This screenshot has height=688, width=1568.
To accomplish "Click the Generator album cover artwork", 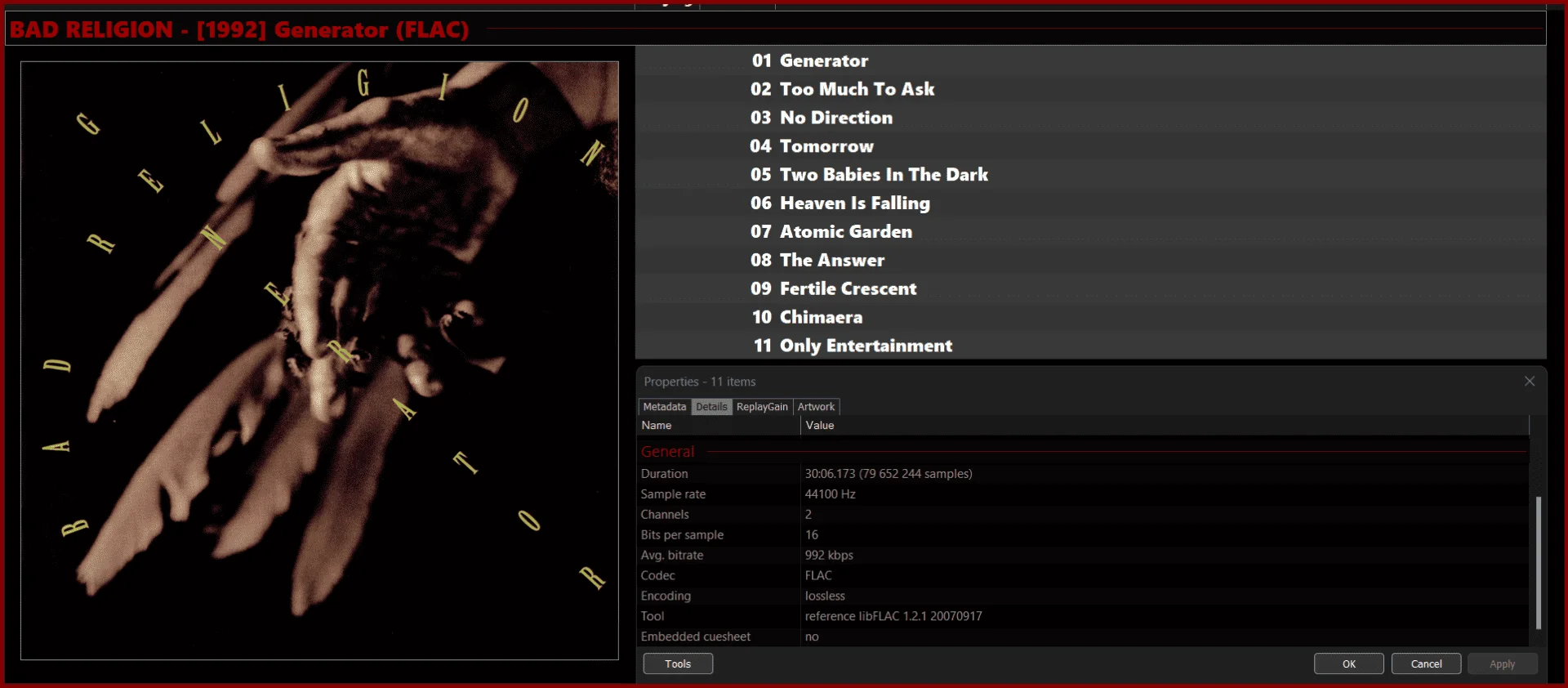I will (319, 360).
